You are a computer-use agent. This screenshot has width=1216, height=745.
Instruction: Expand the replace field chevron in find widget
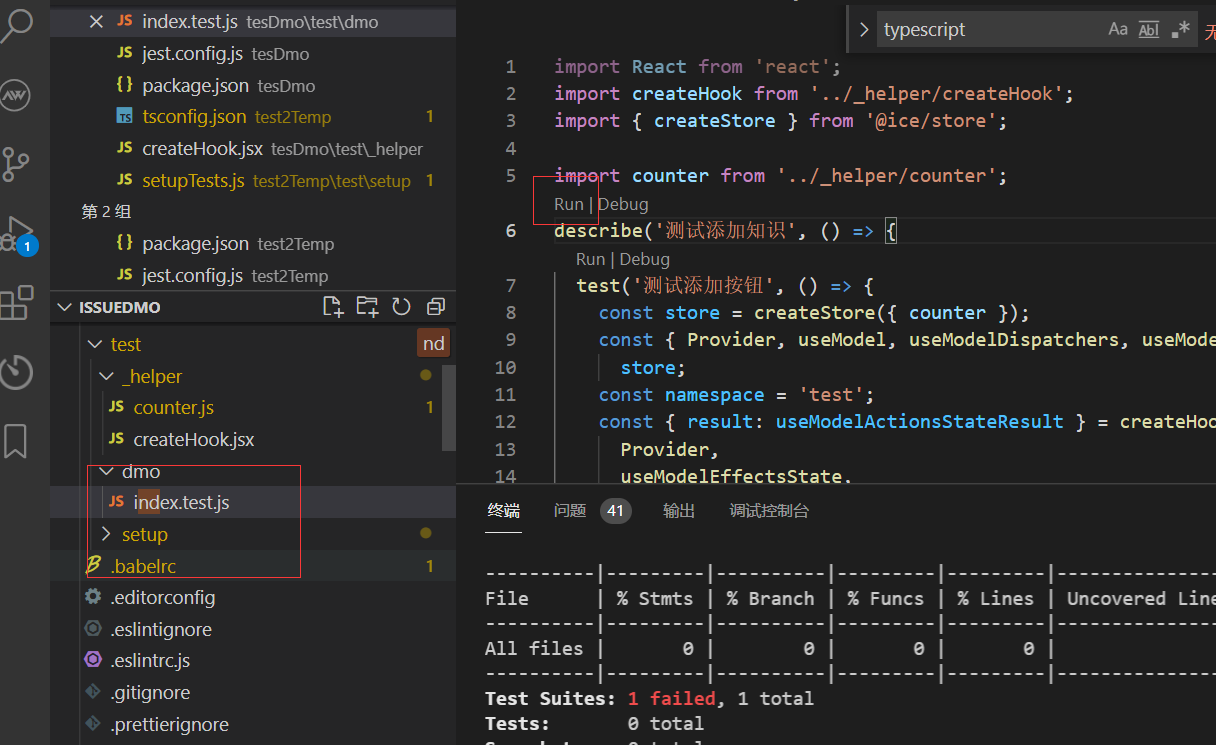click(864, 30)
